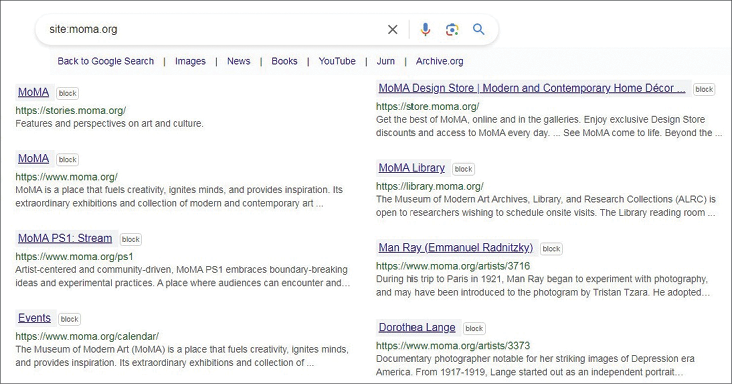Viewport: 732px width, 384px height.
Task: Click the https://www.moma.org/artists/3716 URL text
Action: pyautogui.click(x=453, y=266)
